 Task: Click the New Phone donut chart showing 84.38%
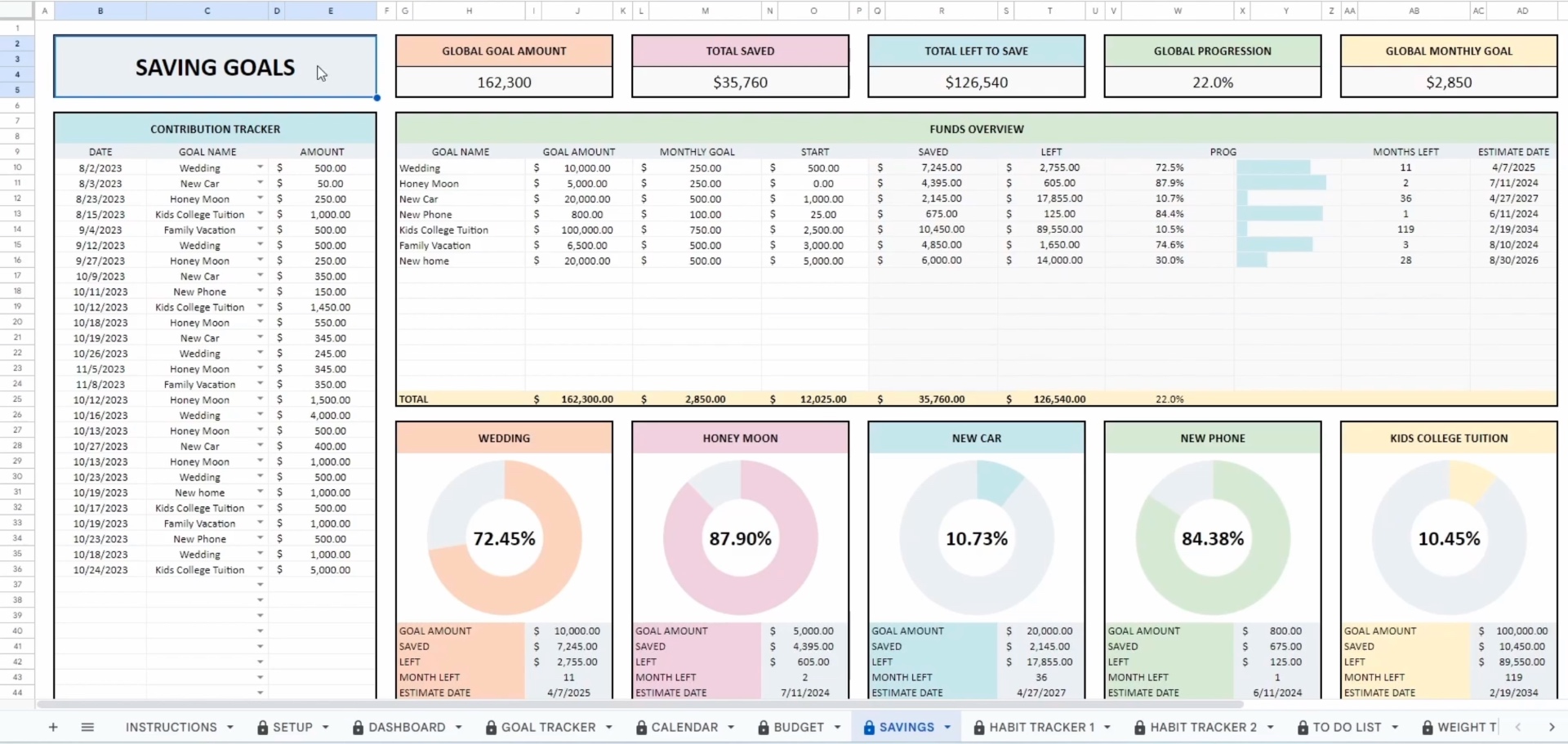(x=1212, y=538)
